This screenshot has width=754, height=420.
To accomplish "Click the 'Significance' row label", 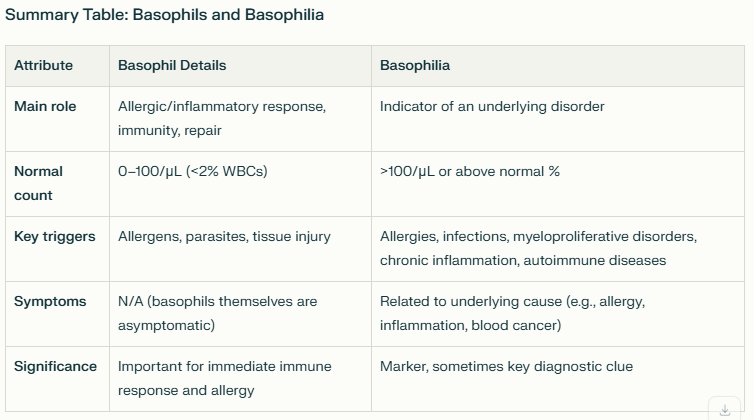I will click(55, 366).
